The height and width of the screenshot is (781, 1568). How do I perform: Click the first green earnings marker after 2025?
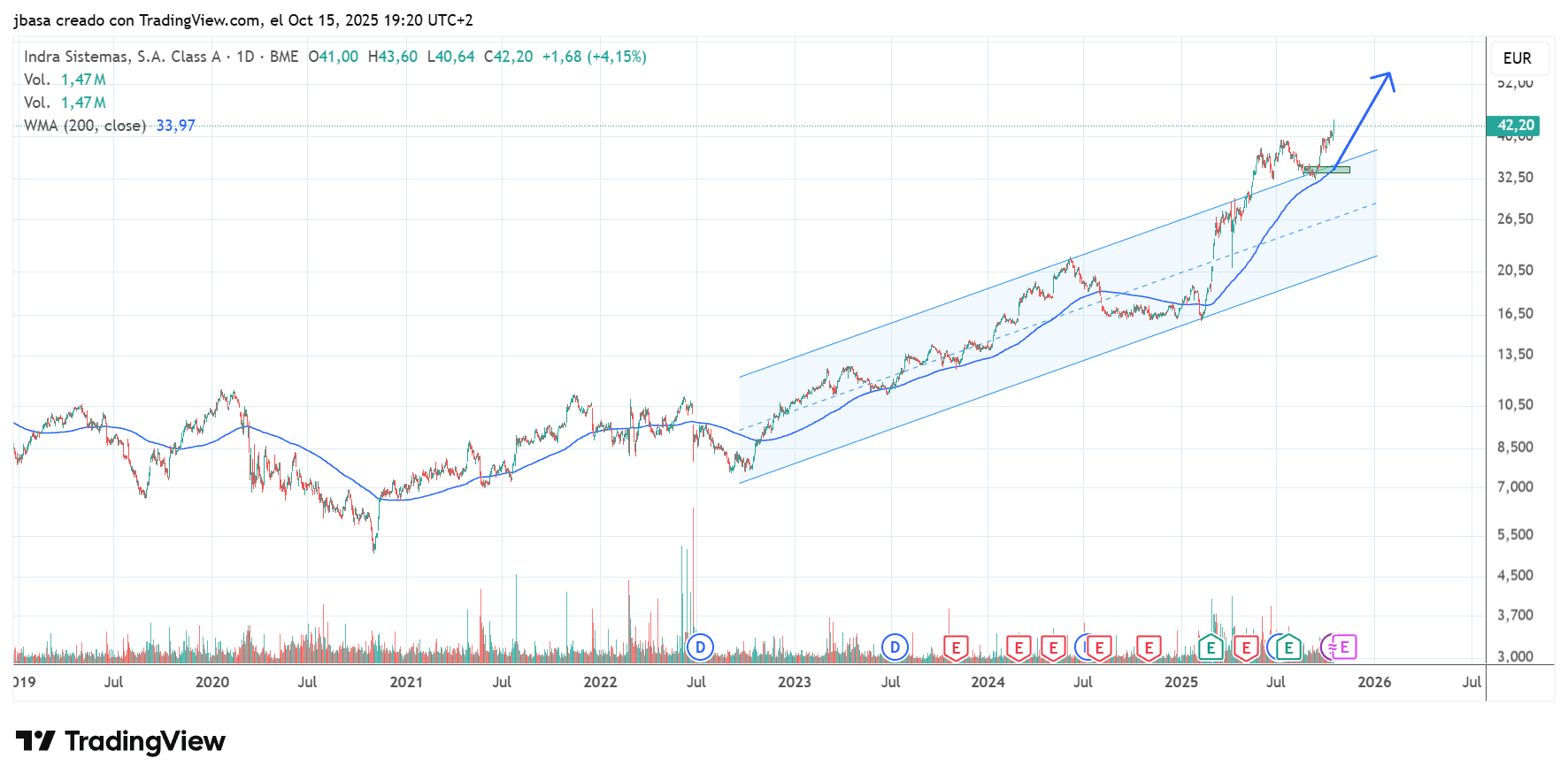tap(1211, 648)
